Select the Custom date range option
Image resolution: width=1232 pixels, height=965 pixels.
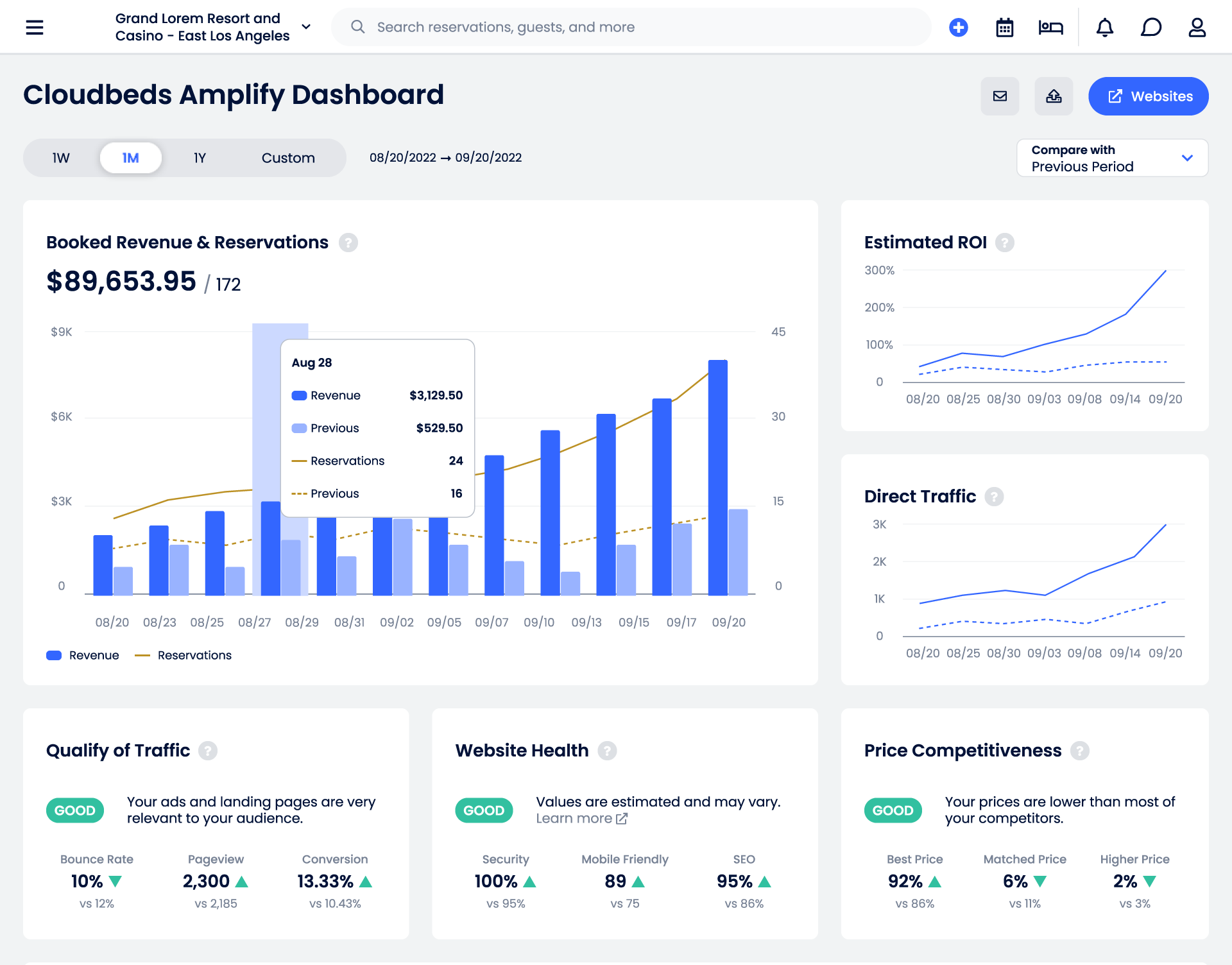(x=287, y=157)
